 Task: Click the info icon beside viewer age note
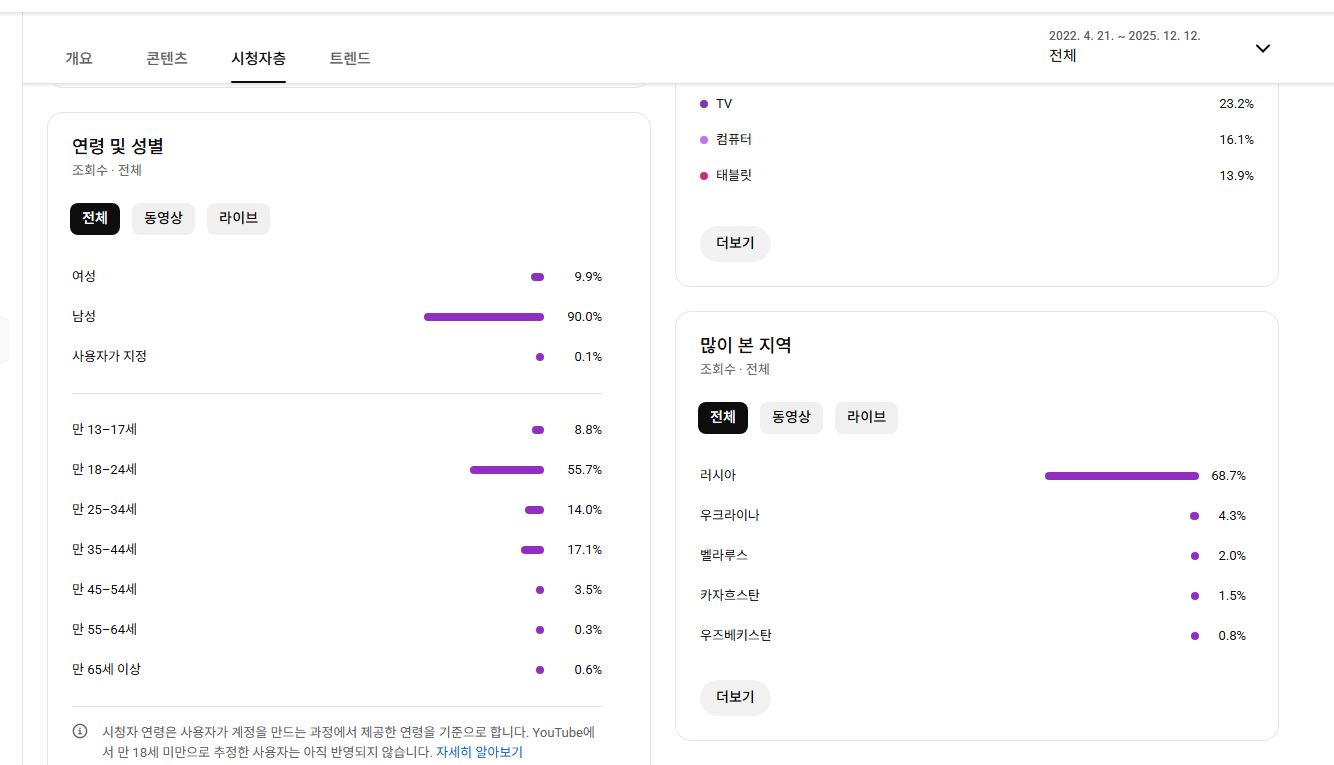coord(80,731)
